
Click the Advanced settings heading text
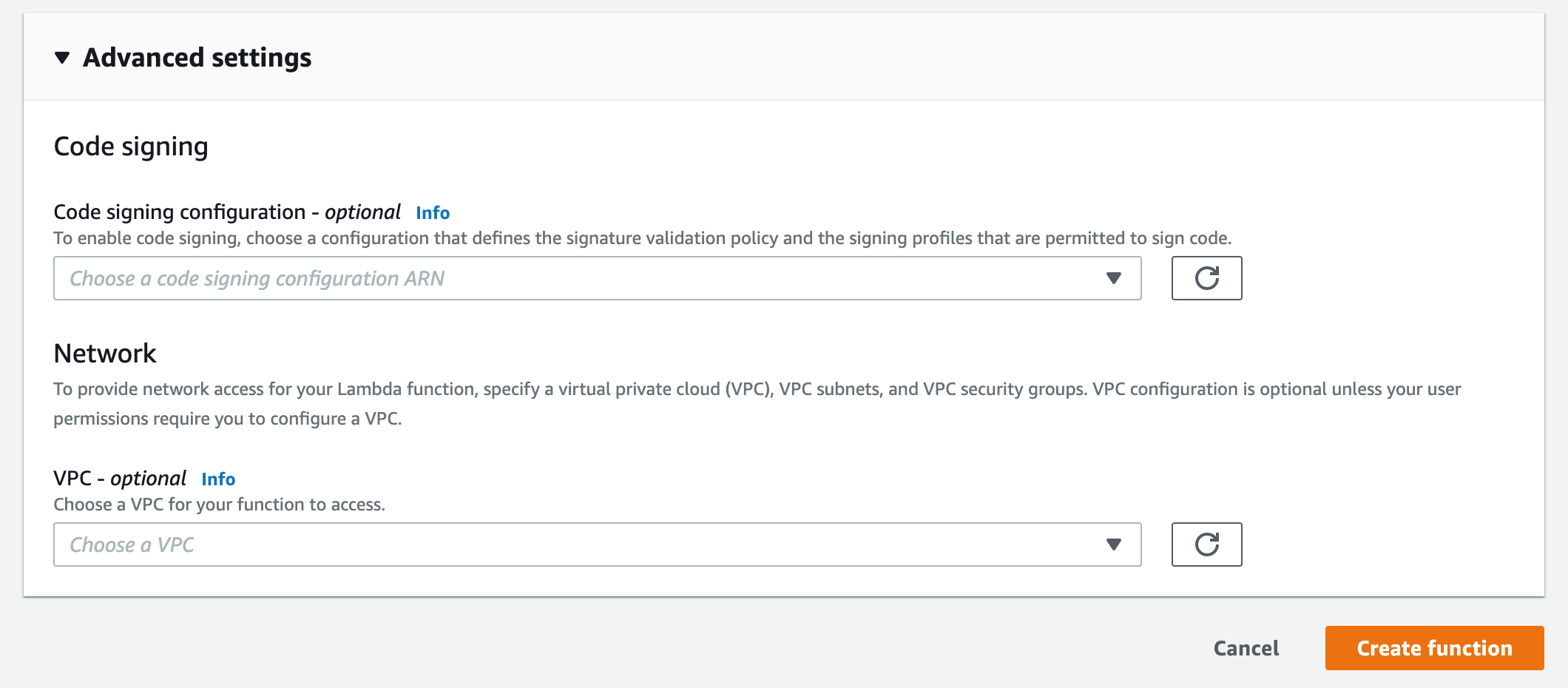tap(197, 58)
